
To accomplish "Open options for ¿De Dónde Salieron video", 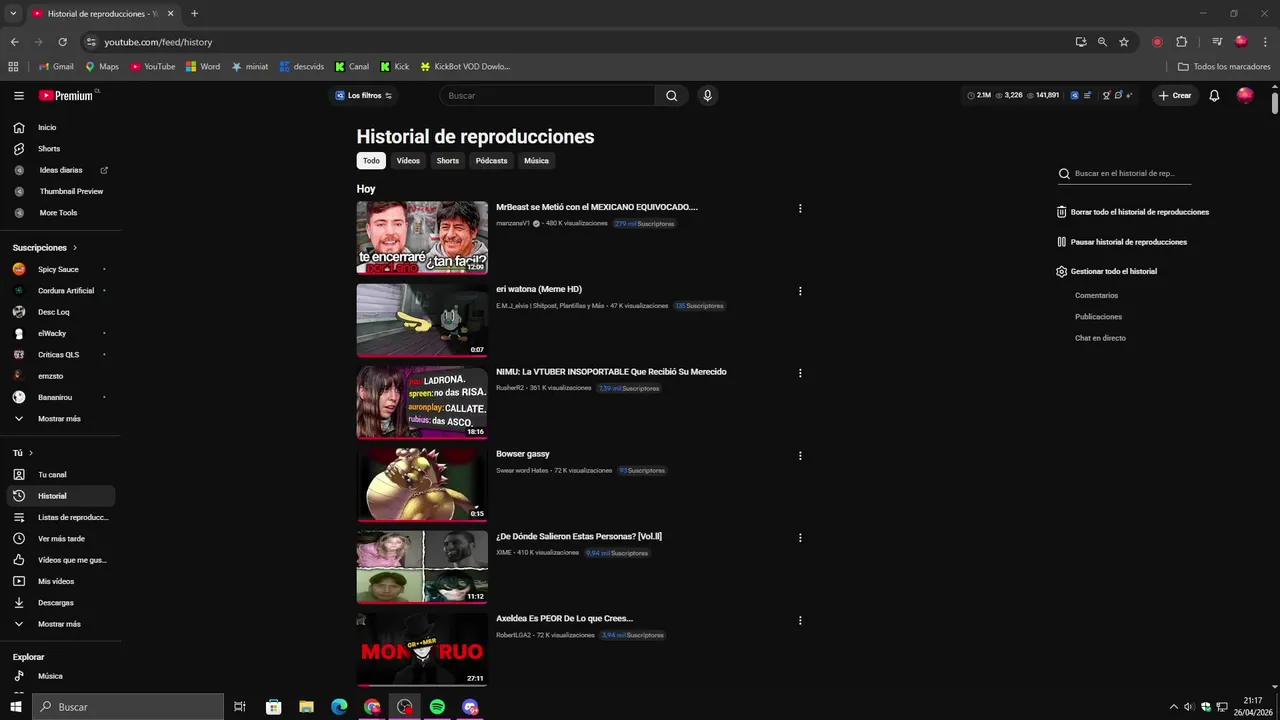I will (x=800, y=538).
